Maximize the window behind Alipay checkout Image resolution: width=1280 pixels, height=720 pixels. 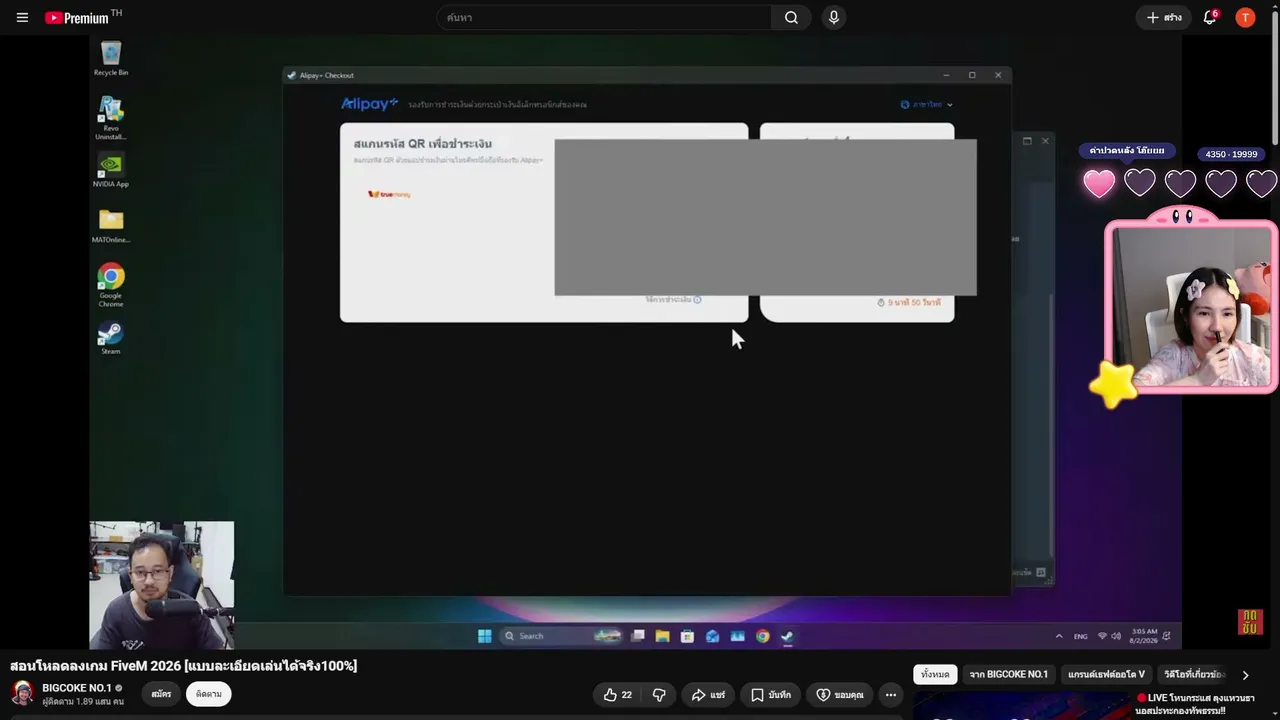(x=1027, y=141)
